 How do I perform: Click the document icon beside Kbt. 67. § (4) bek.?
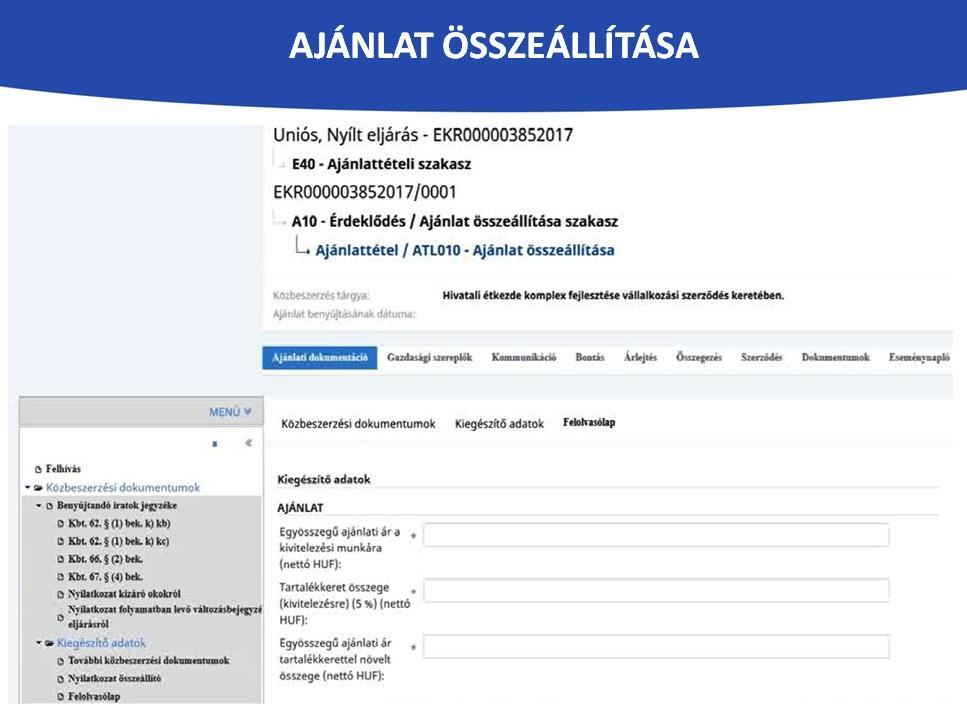60,578
